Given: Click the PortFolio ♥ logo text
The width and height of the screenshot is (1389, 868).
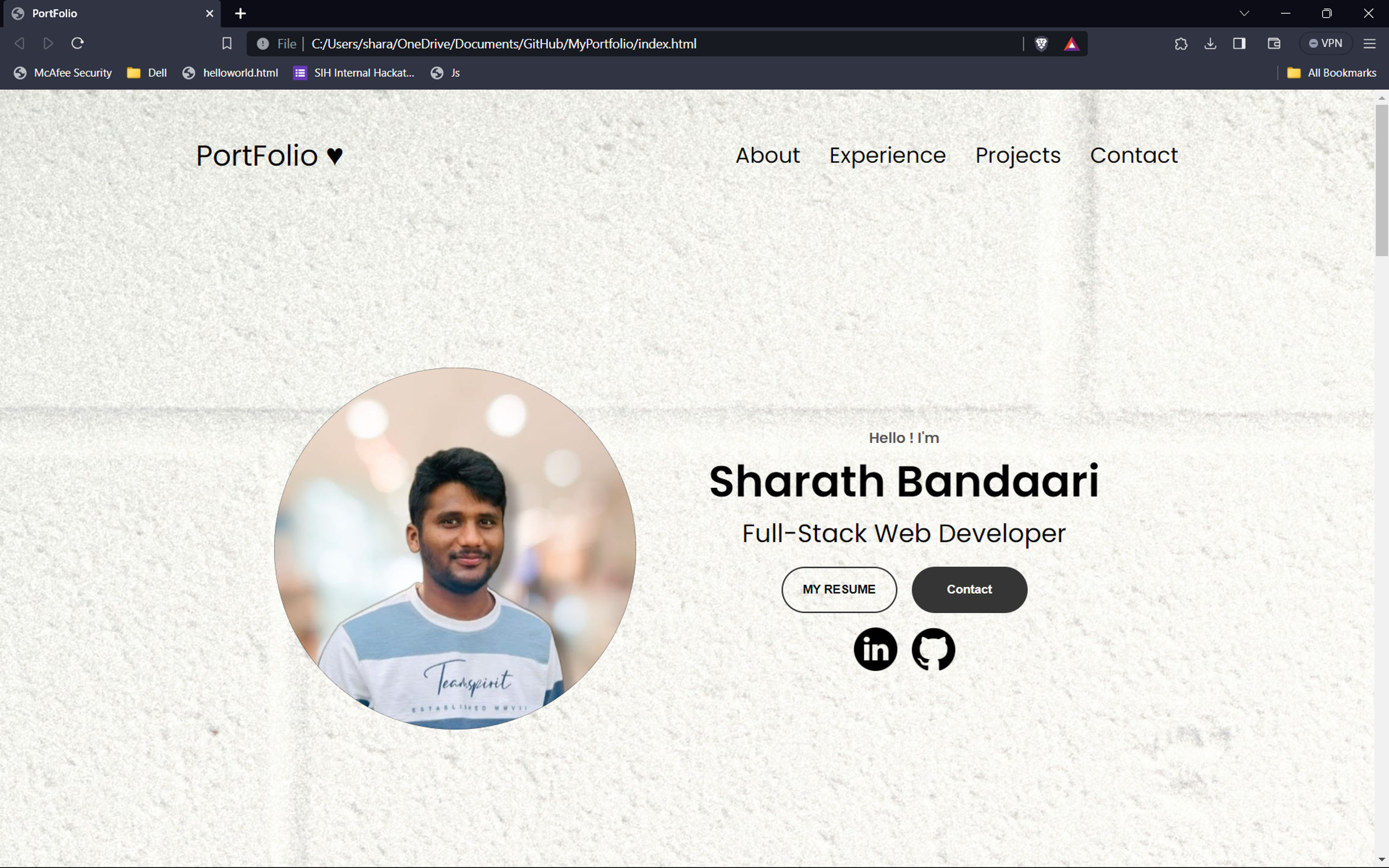Looking at the screenshot, I should pos(270,155).
